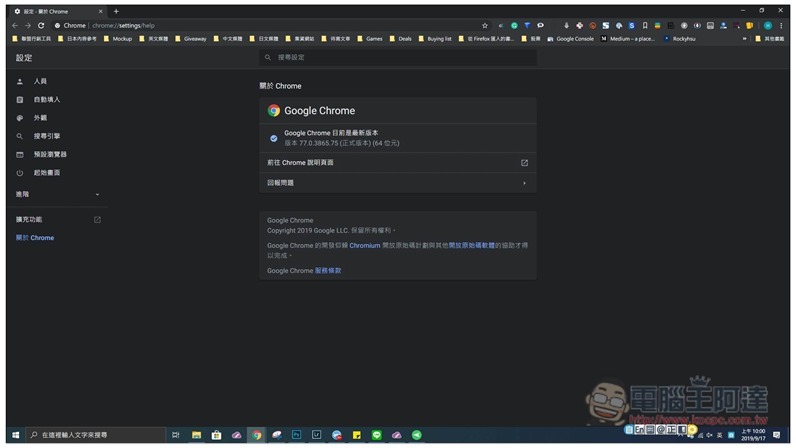Go to 搜尋引擎 (Search engine) settings
Screen dimensions: 796x448
tap(46, 136)
